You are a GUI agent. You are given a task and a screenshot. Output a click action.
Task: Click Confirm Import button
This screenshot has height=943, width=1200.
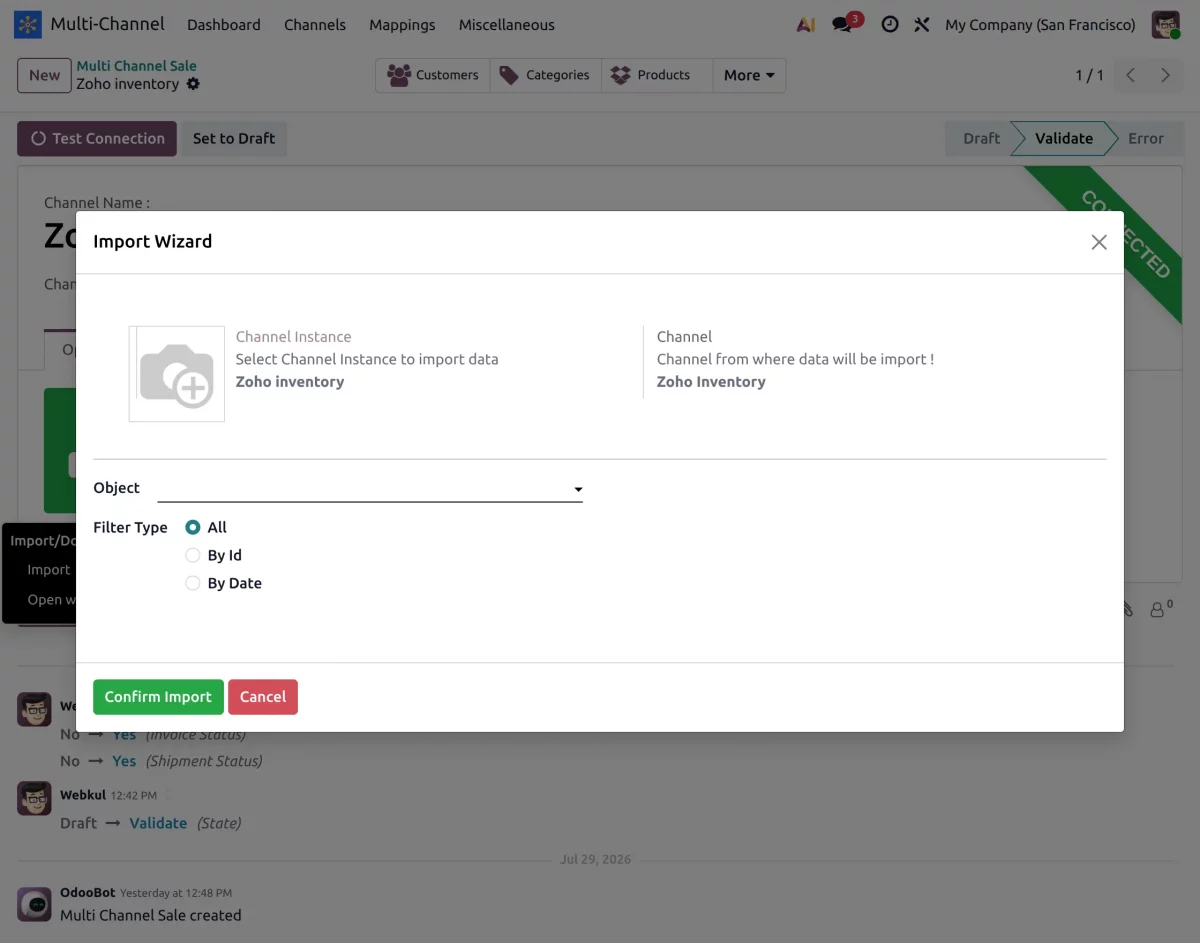pyautogui.click(x=158, y=697)
